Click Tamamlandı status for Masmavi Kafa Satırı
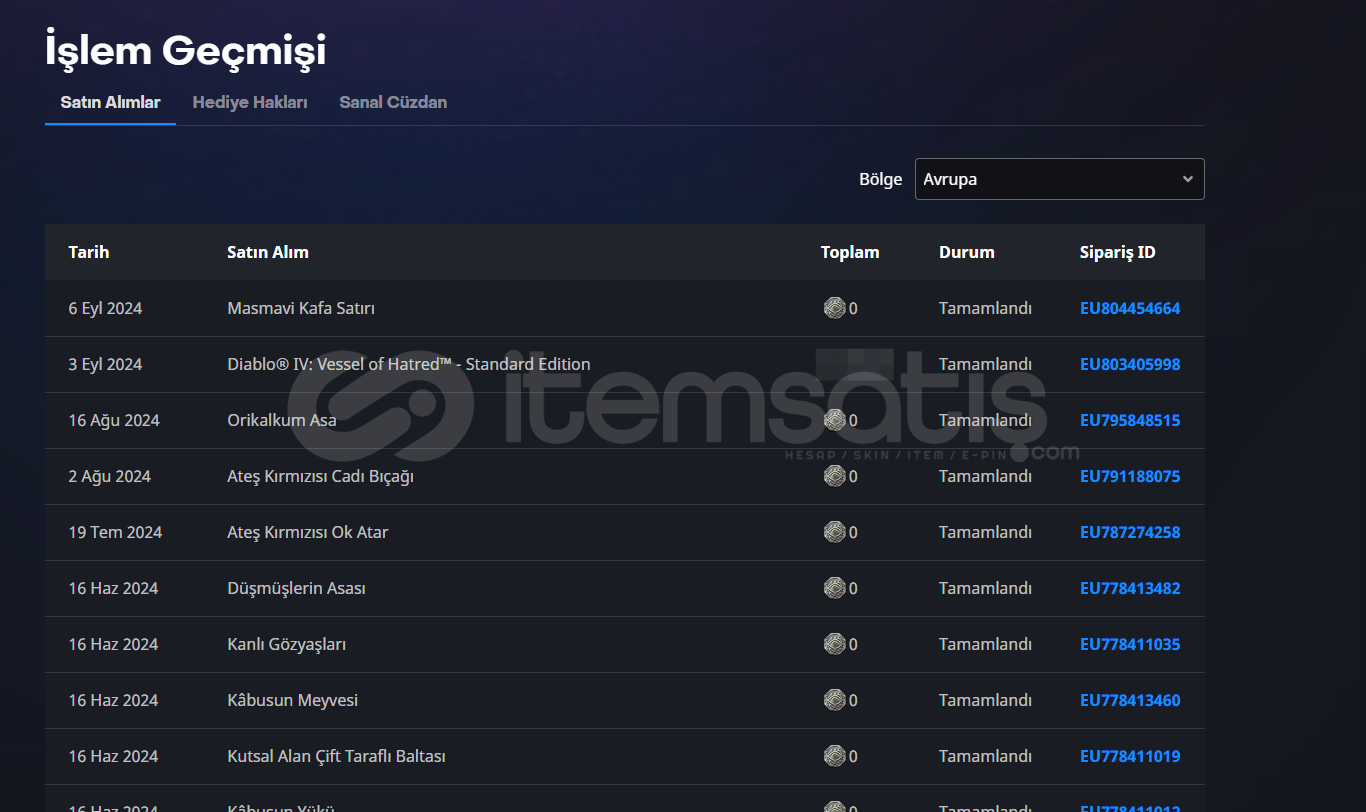1366x812 pixels. [x=985, y=308]
